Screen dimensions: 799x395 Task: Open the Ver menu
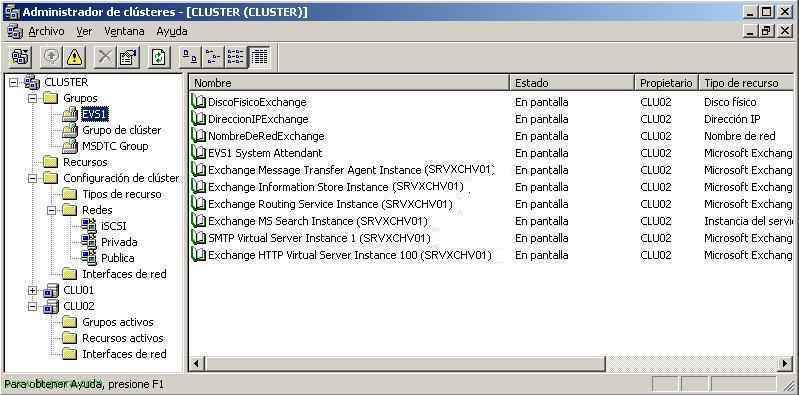[x=84, y=32]
